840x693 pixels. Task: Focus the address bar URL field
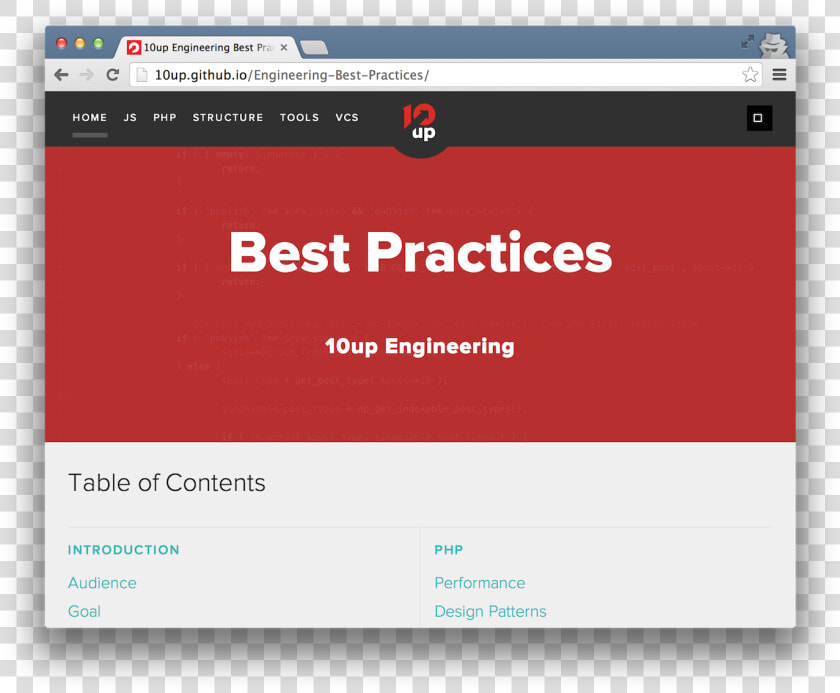click(445, 75)
